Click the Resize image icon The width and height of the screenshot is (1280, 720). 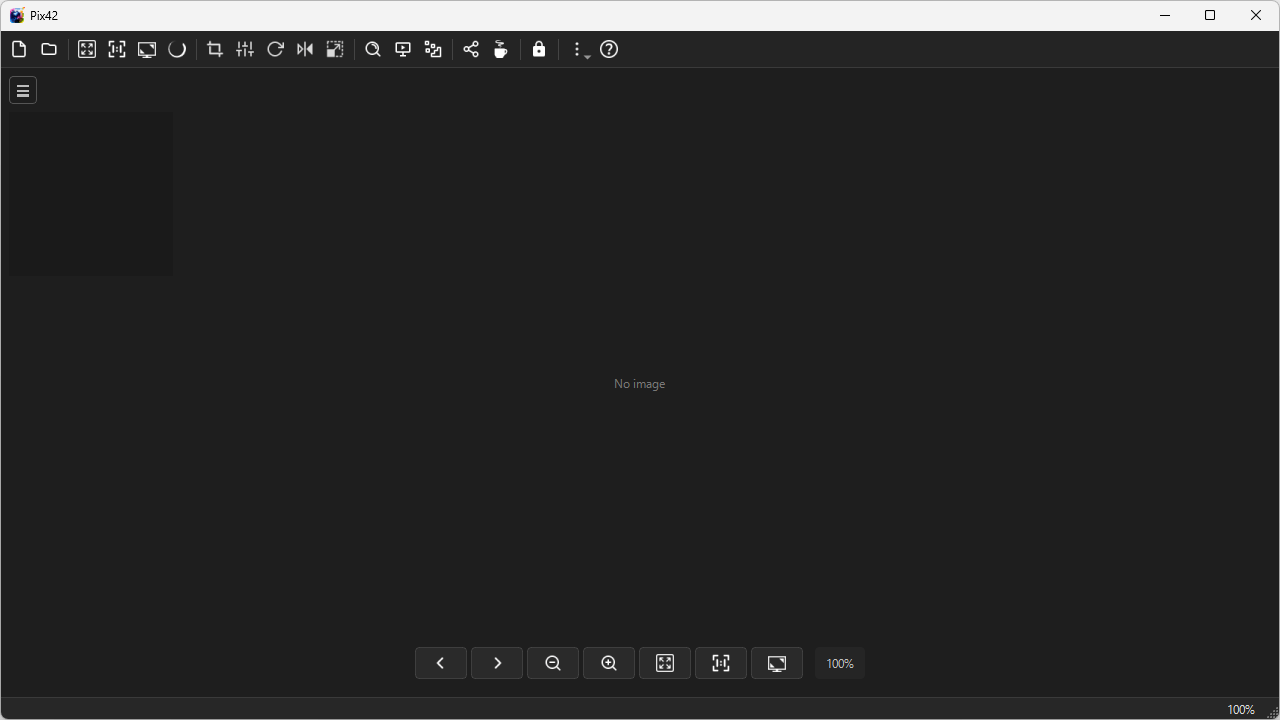335,49
